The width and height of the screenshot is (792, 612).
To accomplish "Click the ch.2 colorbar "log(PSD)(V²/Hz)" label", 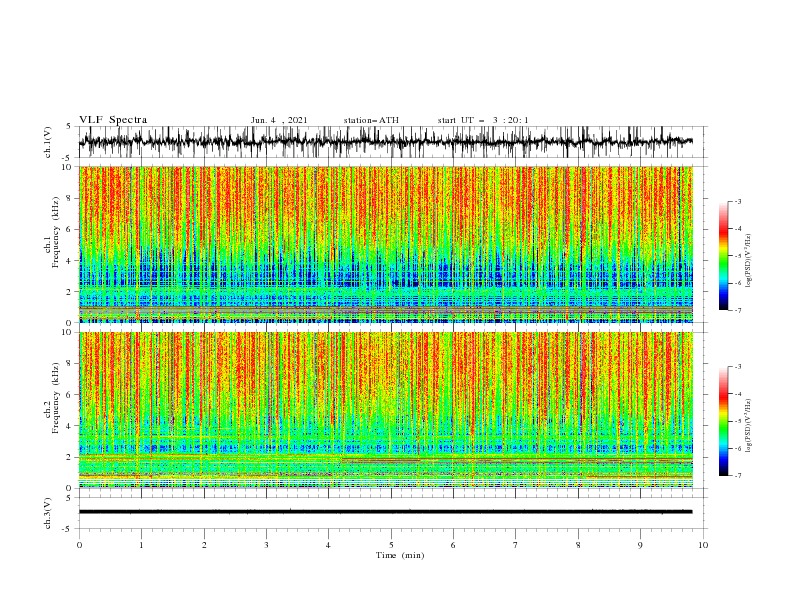I will pos(748,425).
